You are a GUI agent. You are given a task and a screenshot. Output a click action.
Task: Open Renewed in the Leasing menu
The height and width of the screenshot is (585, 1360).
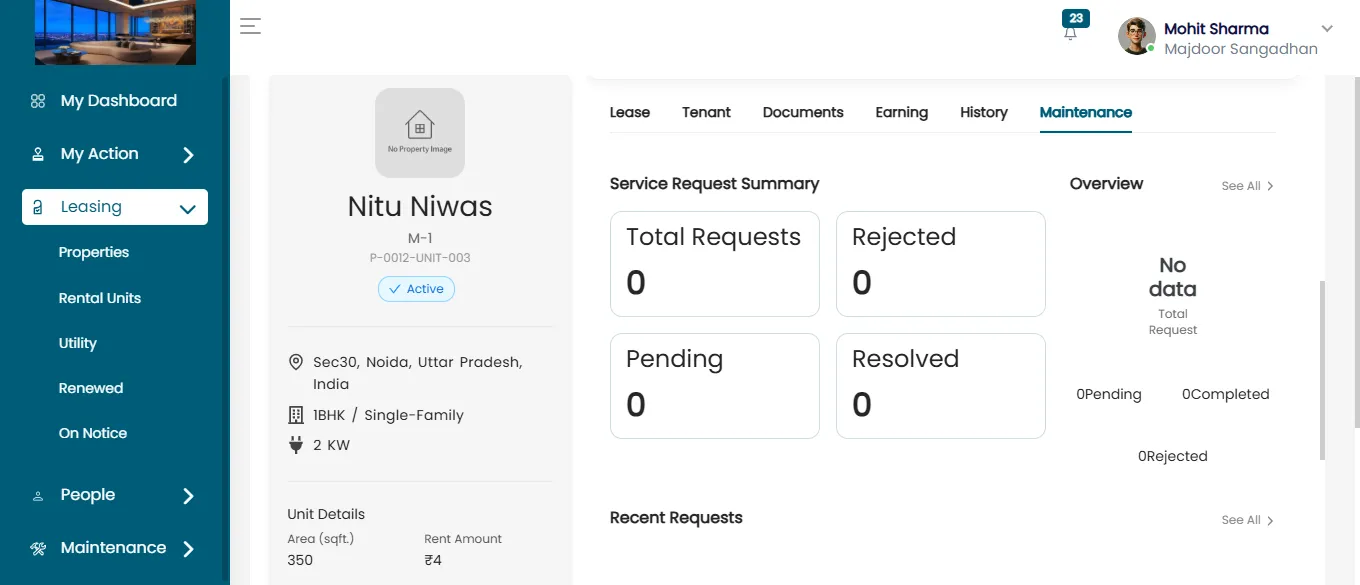pos(91,388)
